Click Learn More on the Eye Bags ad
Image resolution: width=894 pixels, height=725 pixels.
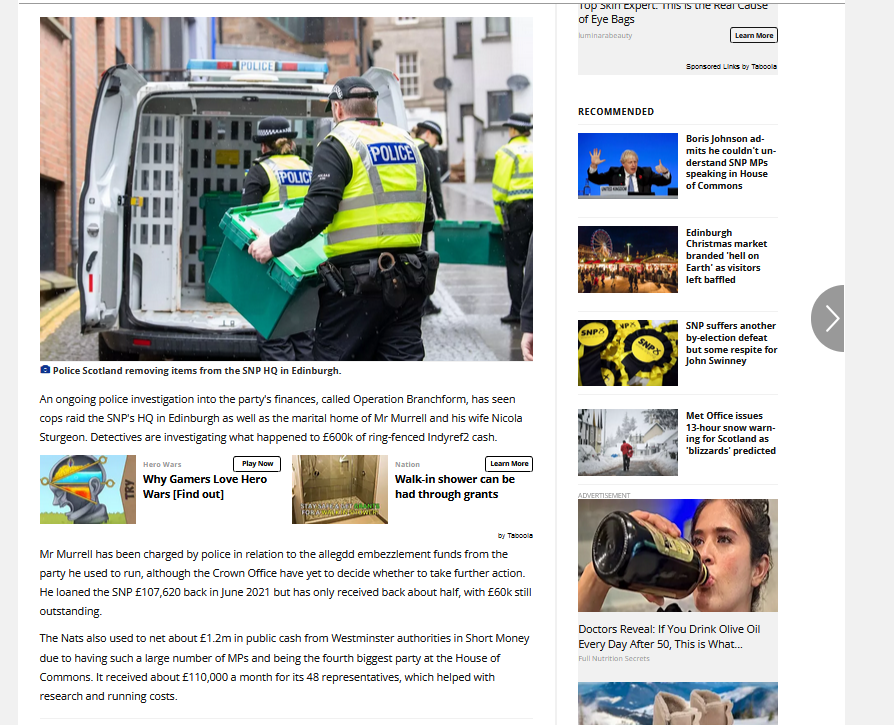[x=753, y=35]
